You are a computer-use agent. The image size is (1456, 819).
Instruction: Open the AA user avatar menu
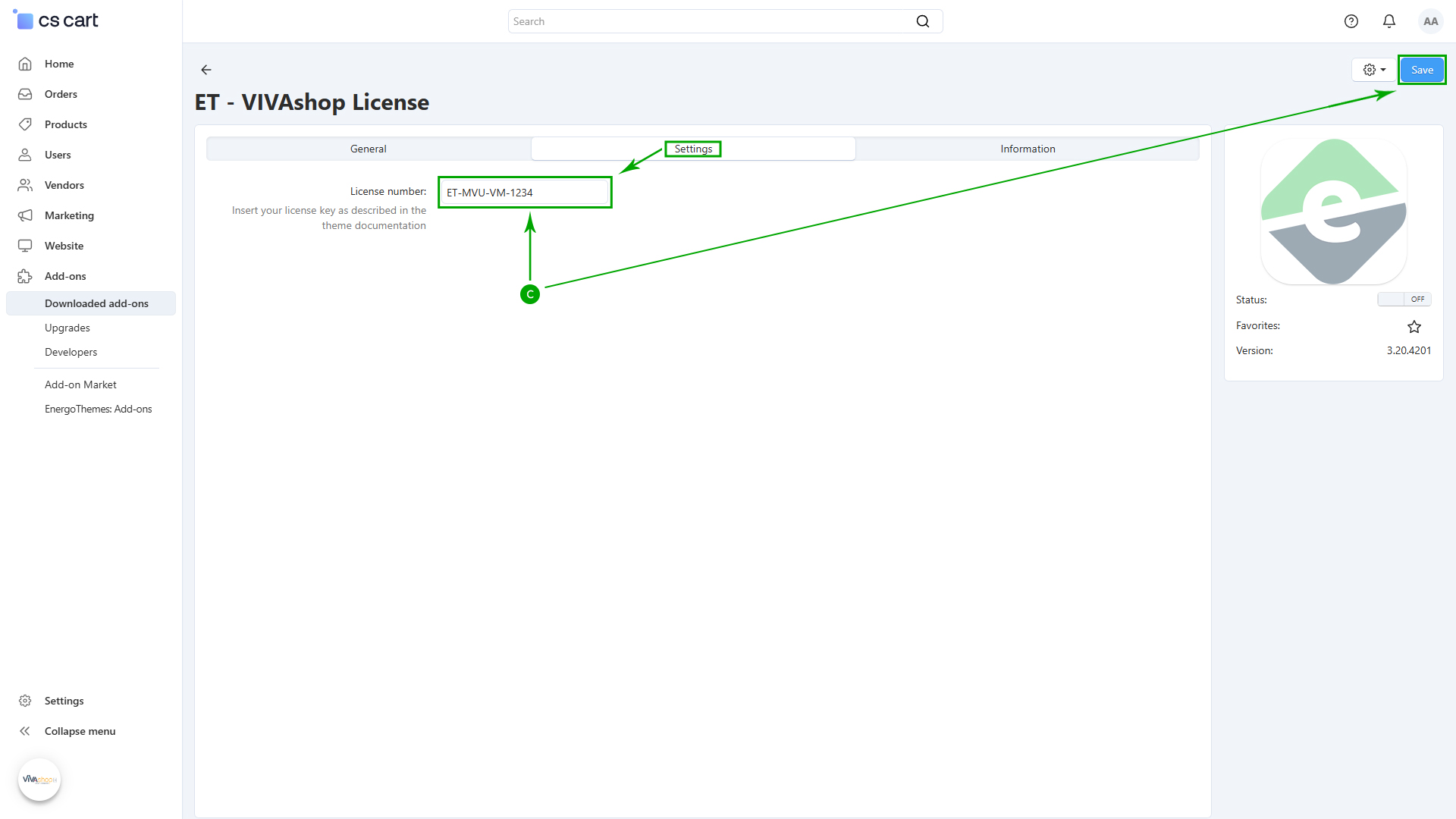point(1430,21)
